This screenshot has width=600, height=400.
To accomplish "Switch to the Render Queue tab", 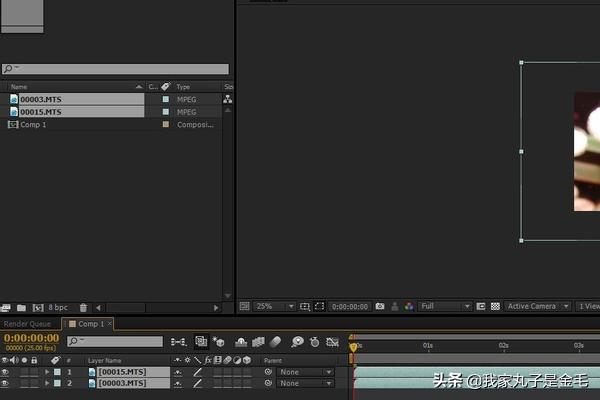I will pyautogui.click(x=27, y=324).
